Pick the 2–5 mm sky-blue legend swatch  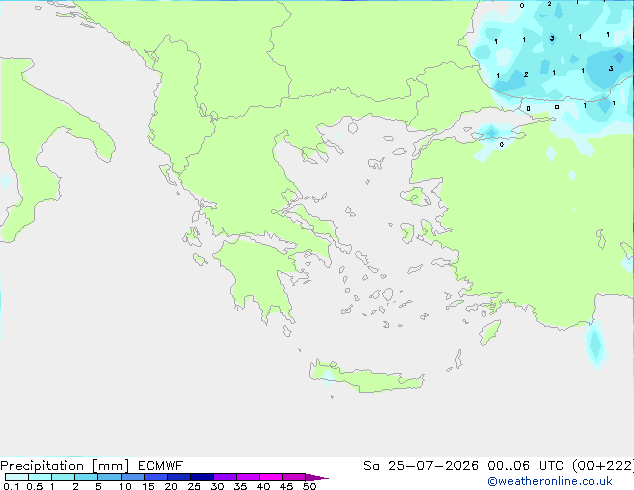pos(86,477)
